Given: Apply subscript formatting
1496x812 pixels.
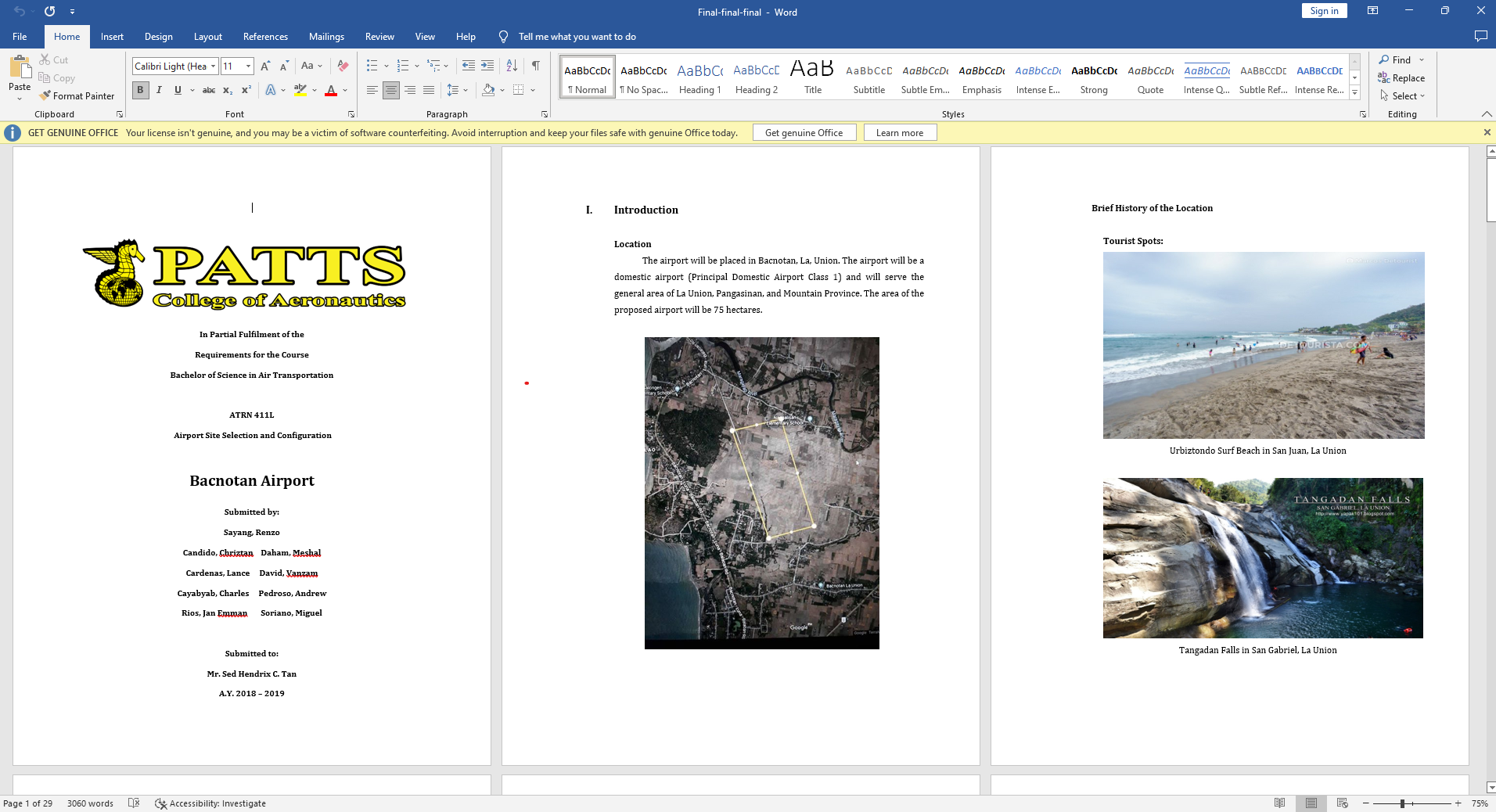Looking at the screenshot, I should 228,91.
